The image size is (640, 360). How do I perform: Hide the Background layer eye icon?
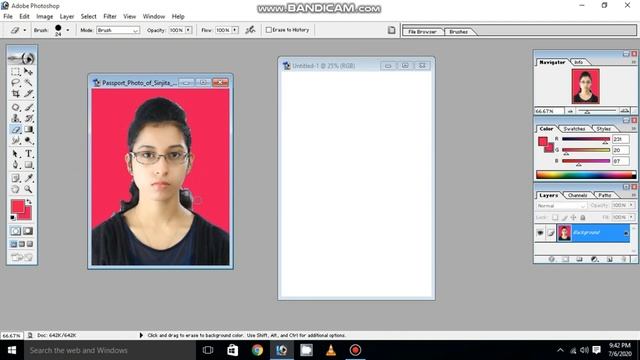tap(540, 233)
